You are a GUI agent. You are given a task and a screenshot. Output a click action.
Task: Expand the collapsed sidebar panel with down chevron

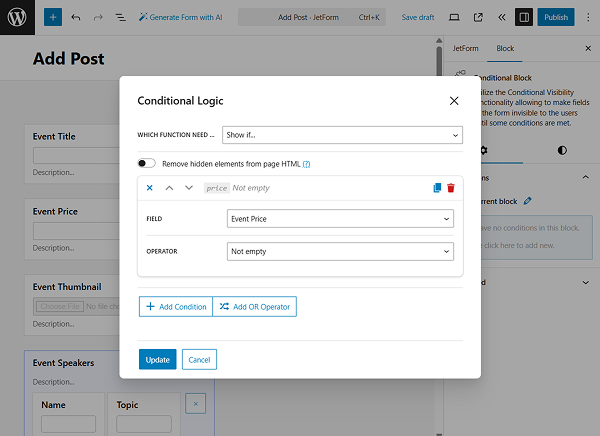585,283
